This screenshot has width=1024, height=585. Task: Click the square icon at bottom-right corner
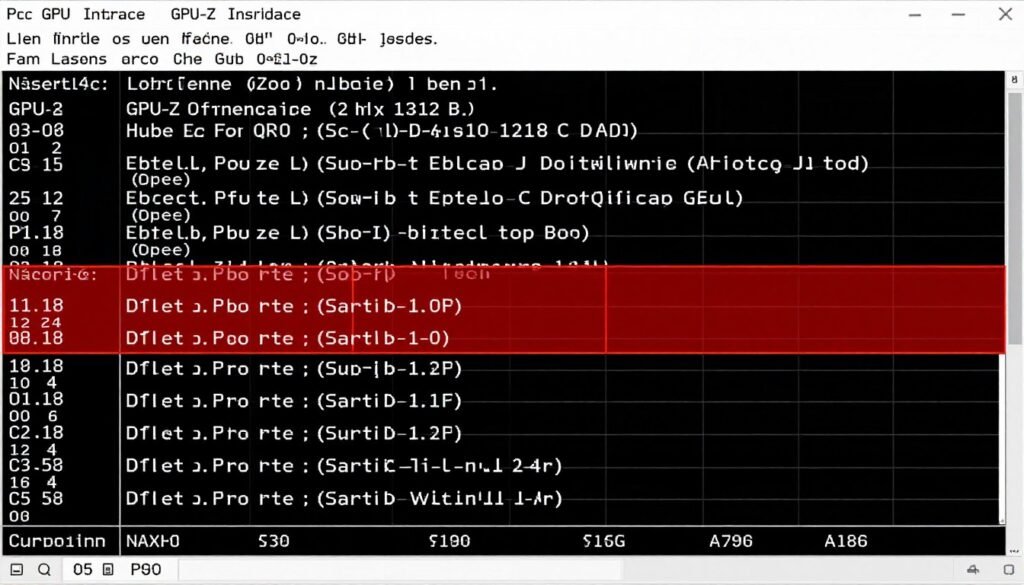coord(1009,569)
